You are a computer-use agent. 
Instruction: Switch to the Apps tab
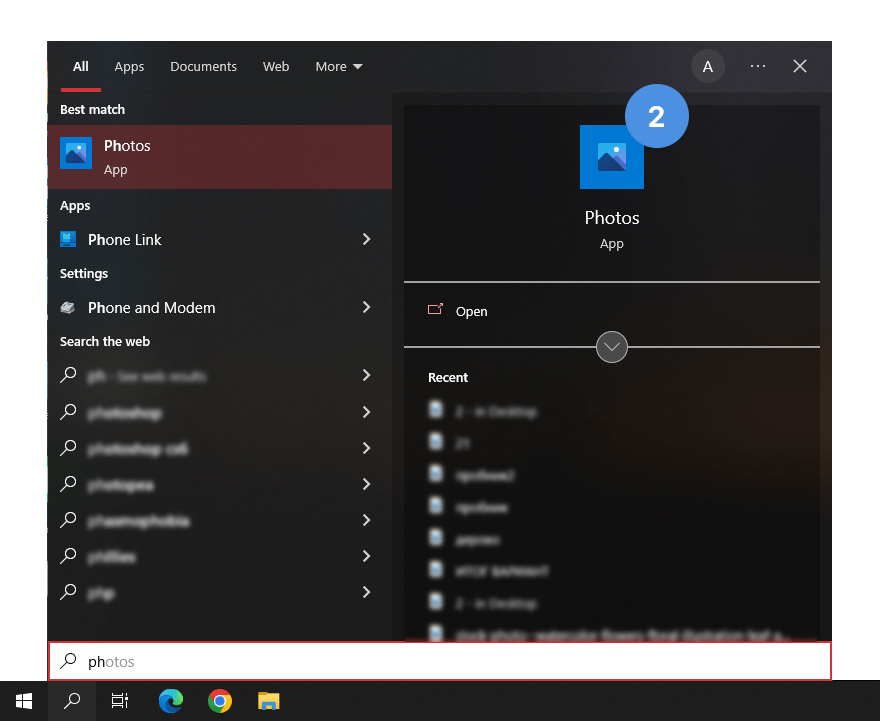[129, 66]
